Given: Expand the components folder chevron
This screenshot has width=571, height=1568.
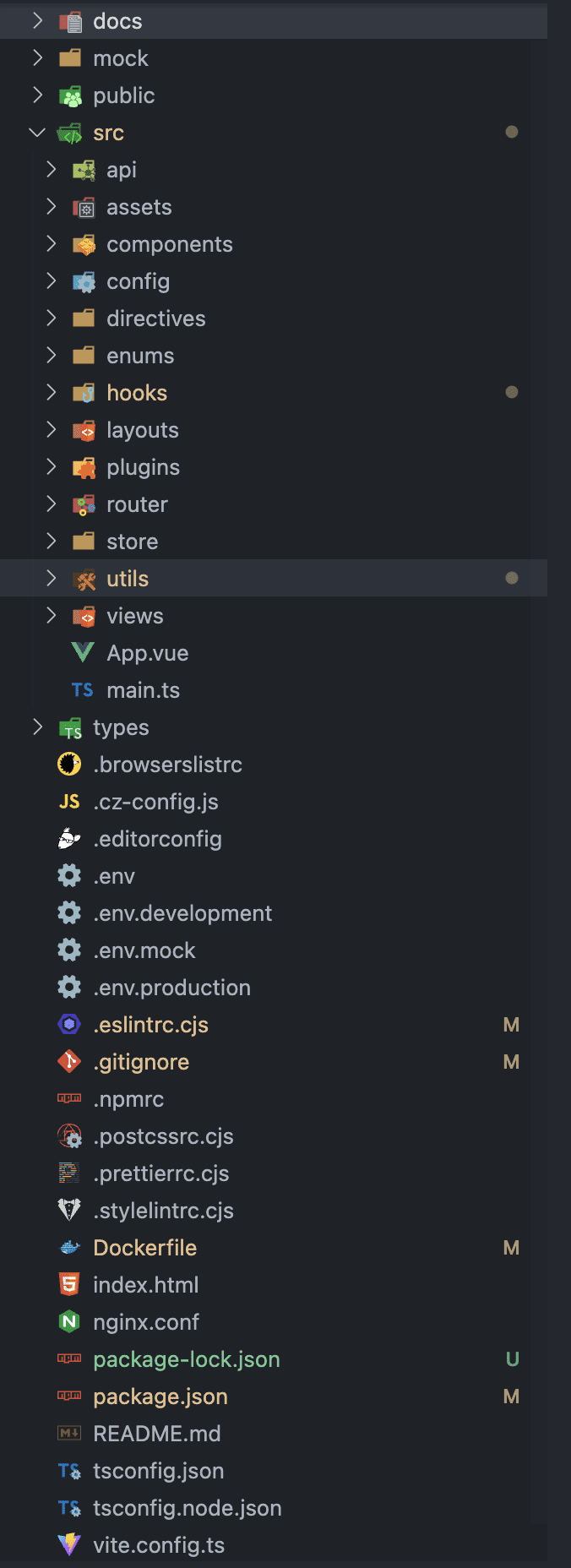Looking at the screenshot, I should (x=52, y=244).
